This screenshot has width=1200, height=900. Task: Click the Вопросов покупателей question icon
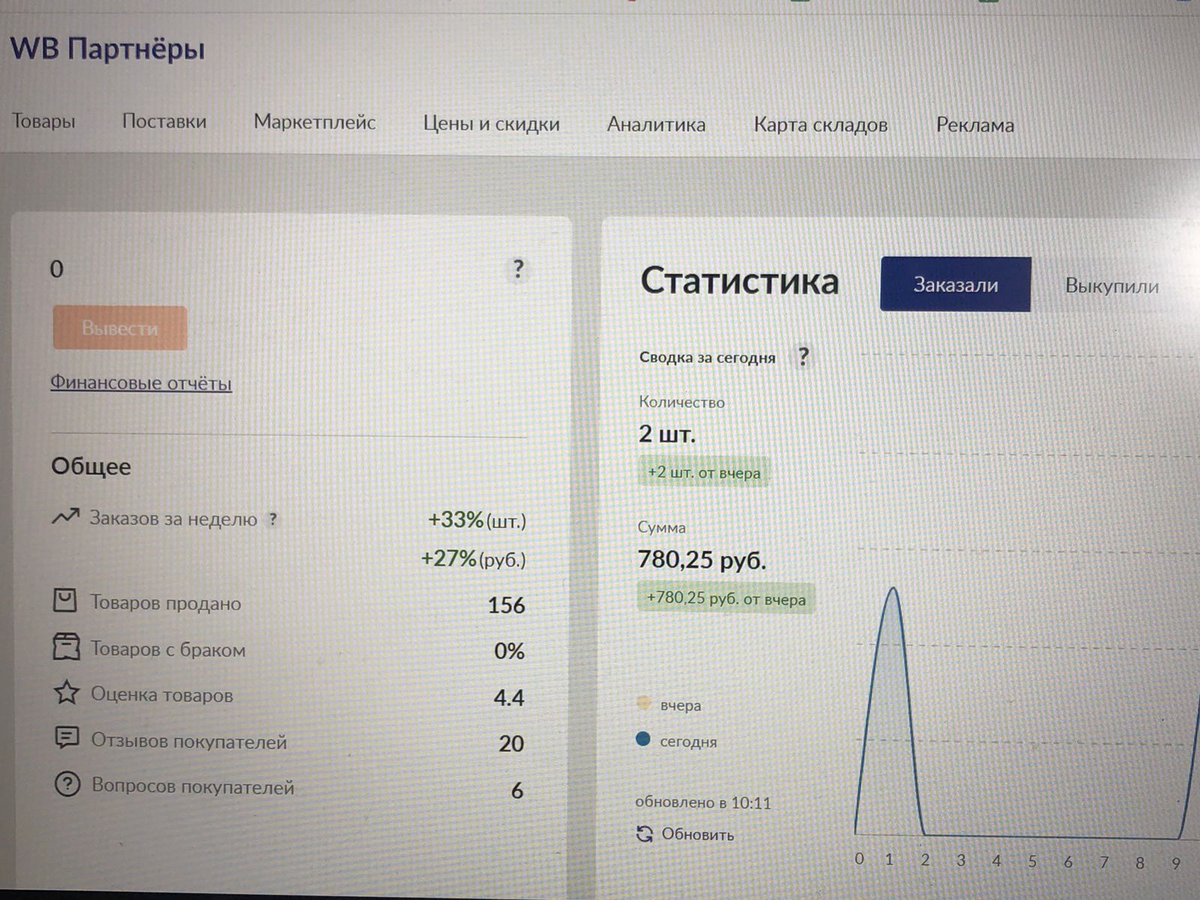pos(66,785)
